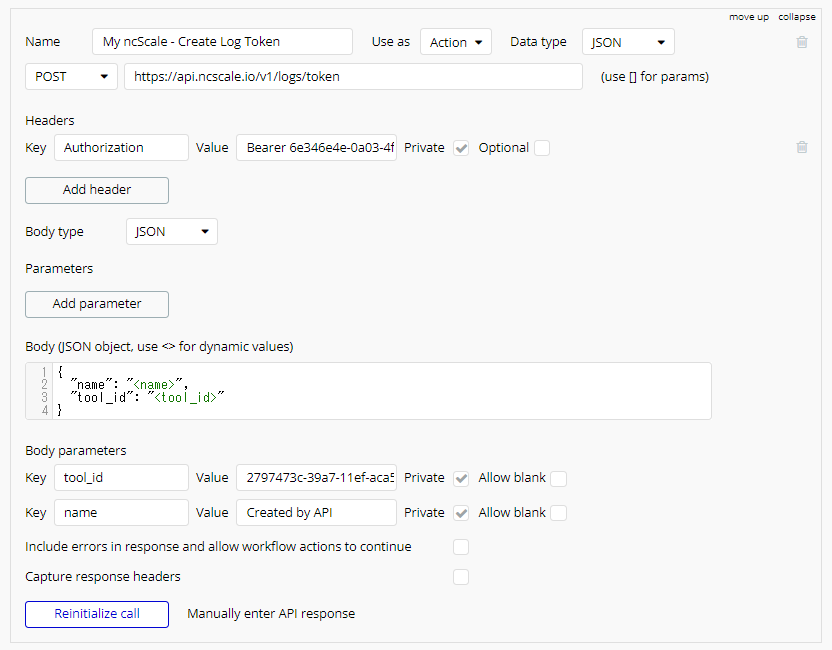Click the Authorization header key field
Screen dimensions: 832x650
point(122,148)
